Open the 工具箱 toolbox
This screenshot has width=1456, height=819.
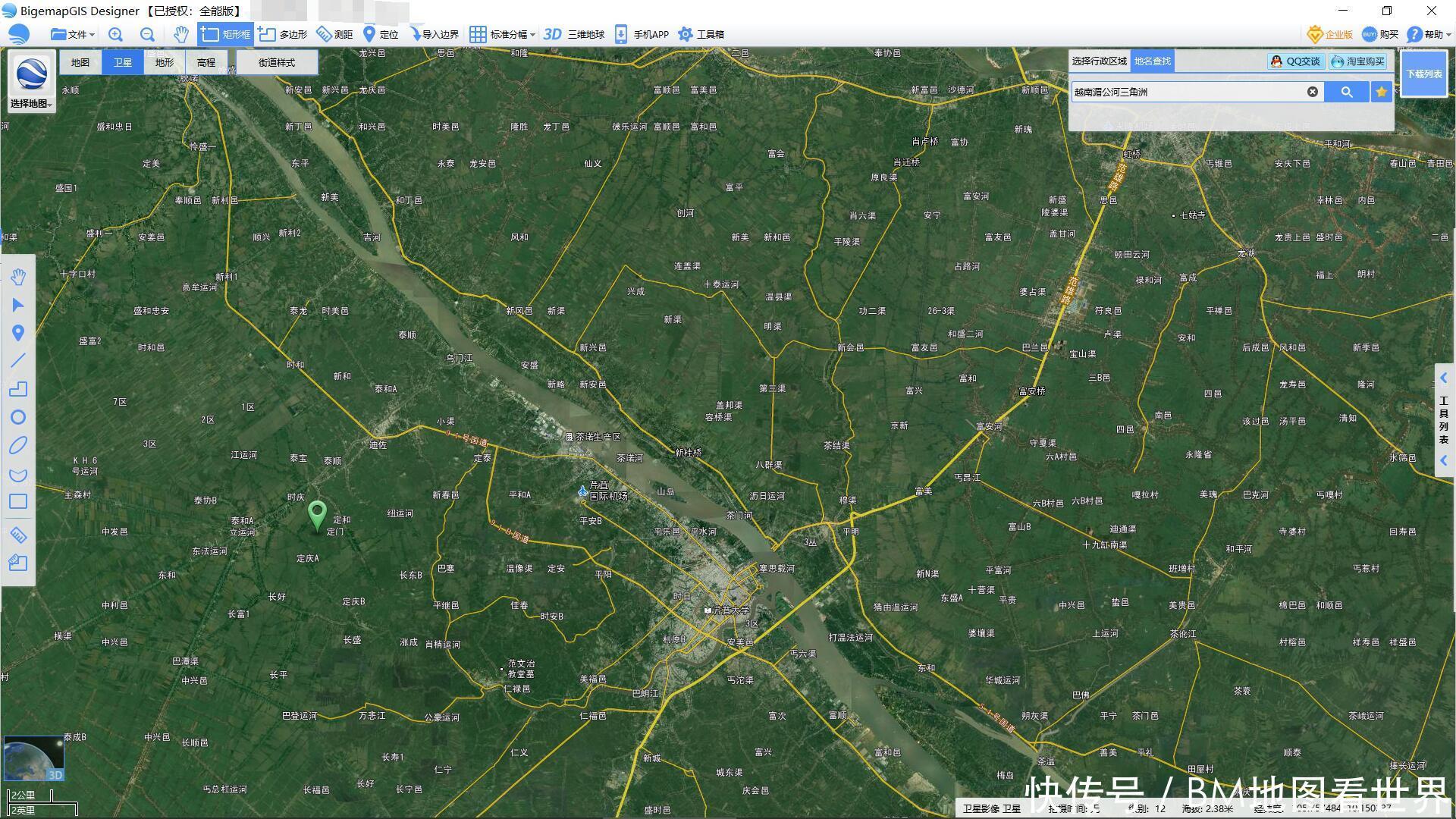(x=701, y=34)
